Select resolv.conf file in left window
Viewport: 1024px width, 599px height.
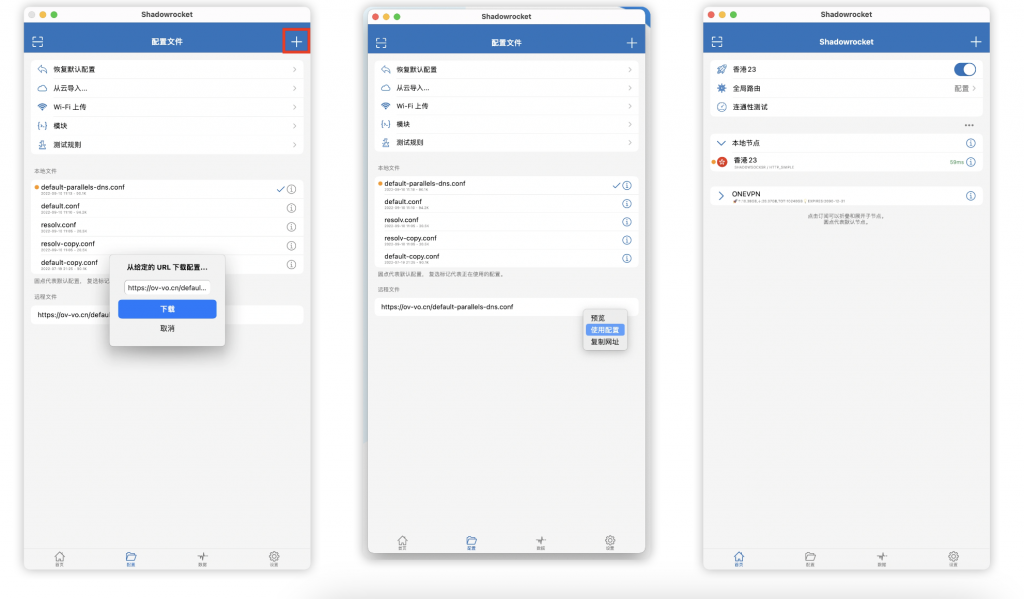tap(167, 227)
